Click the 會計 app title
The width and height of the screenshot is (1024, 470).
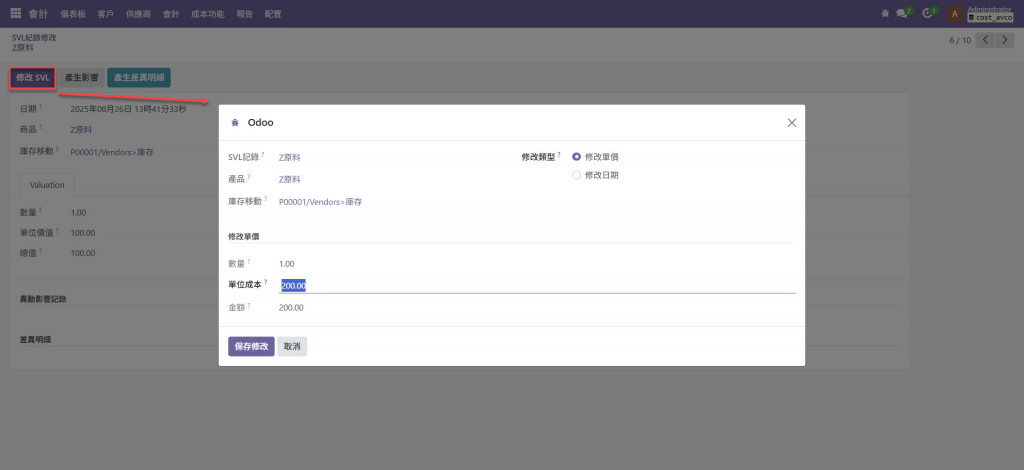[38, 14]
